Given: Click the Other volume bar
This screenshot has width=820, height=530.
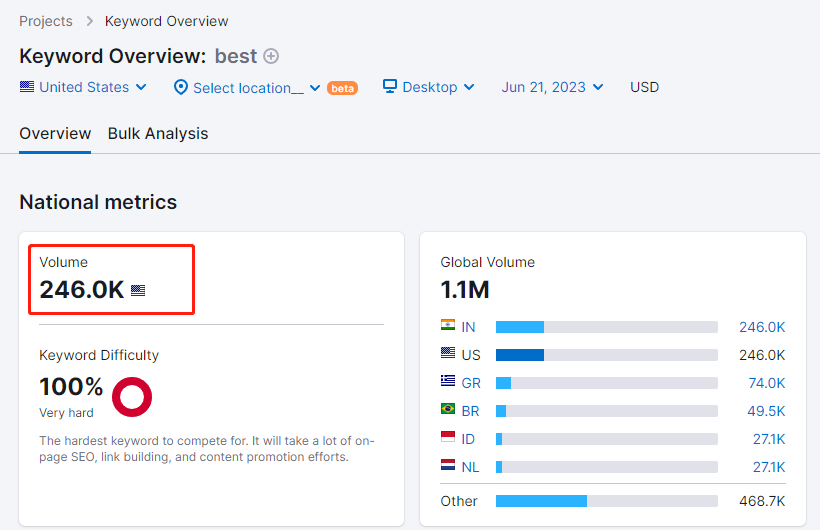Looking at the screenshot, I should [x=606, y=501].
